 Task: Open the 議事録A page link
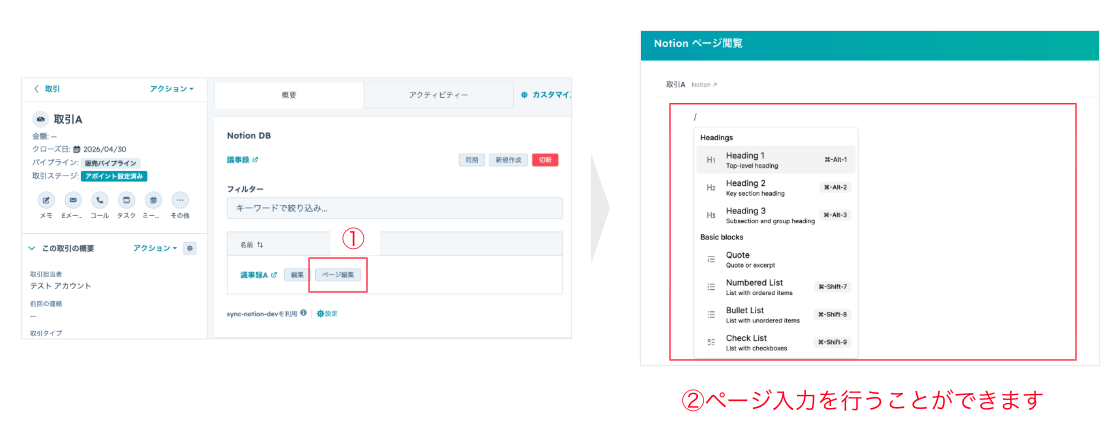tap(258, 274)
